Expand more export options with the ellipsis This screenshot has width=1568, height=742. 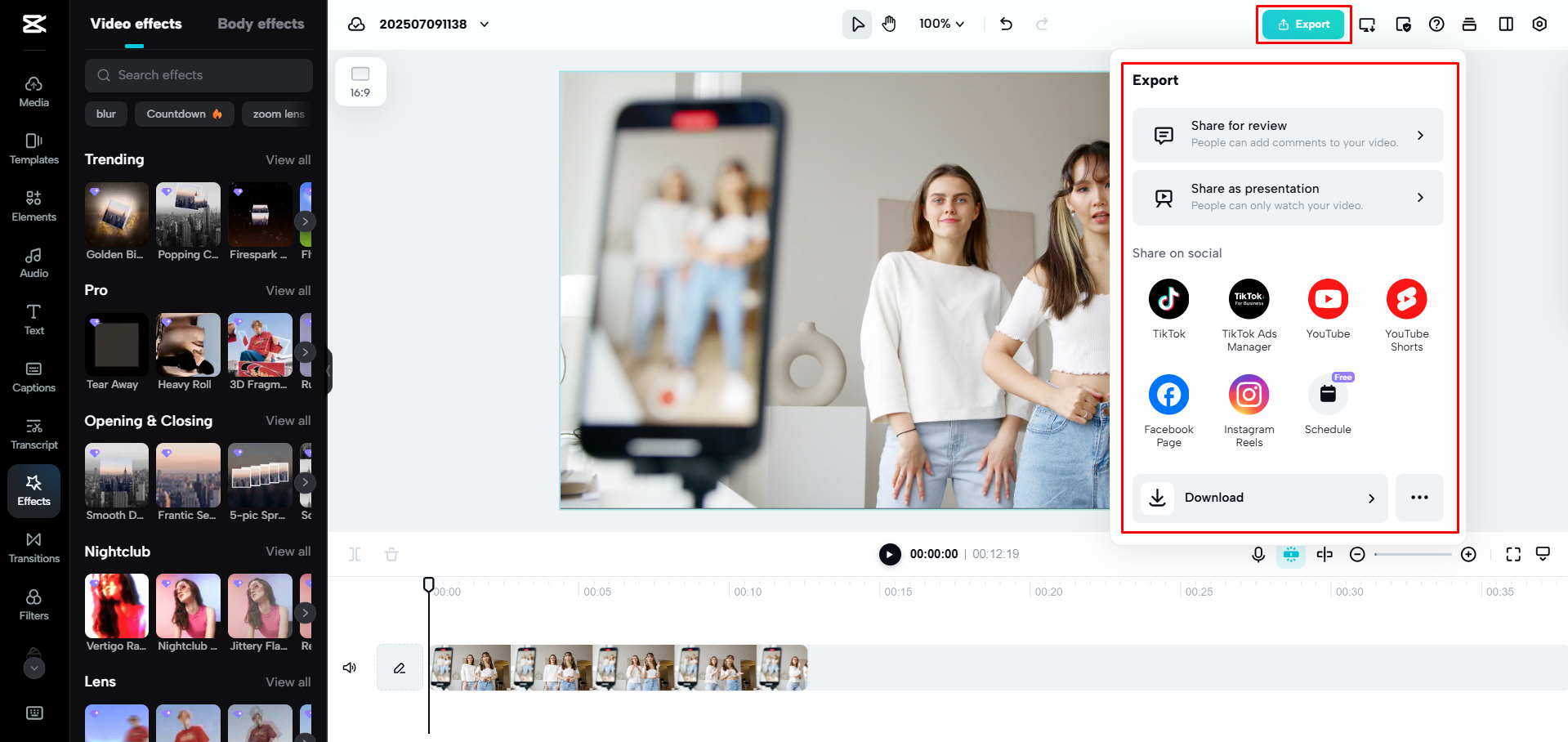pos(1419,498)
